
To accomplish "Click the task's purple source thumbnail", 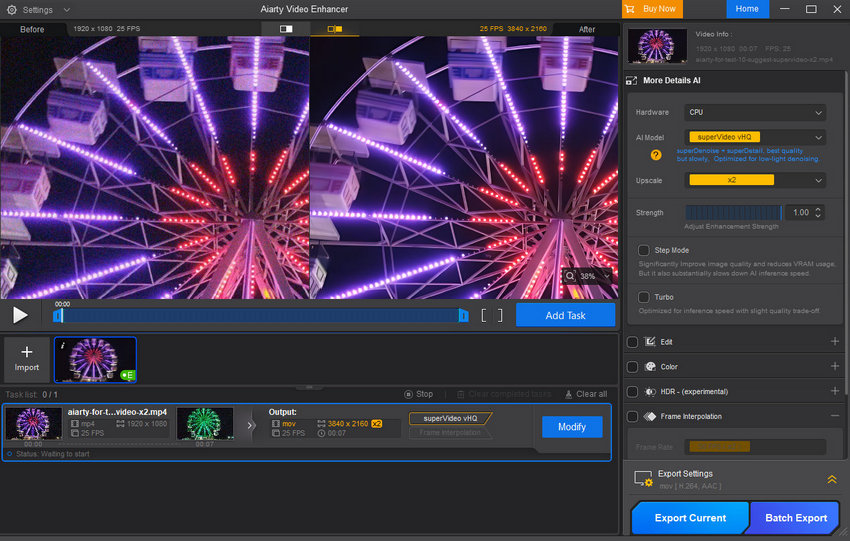I will pos(34,423).
